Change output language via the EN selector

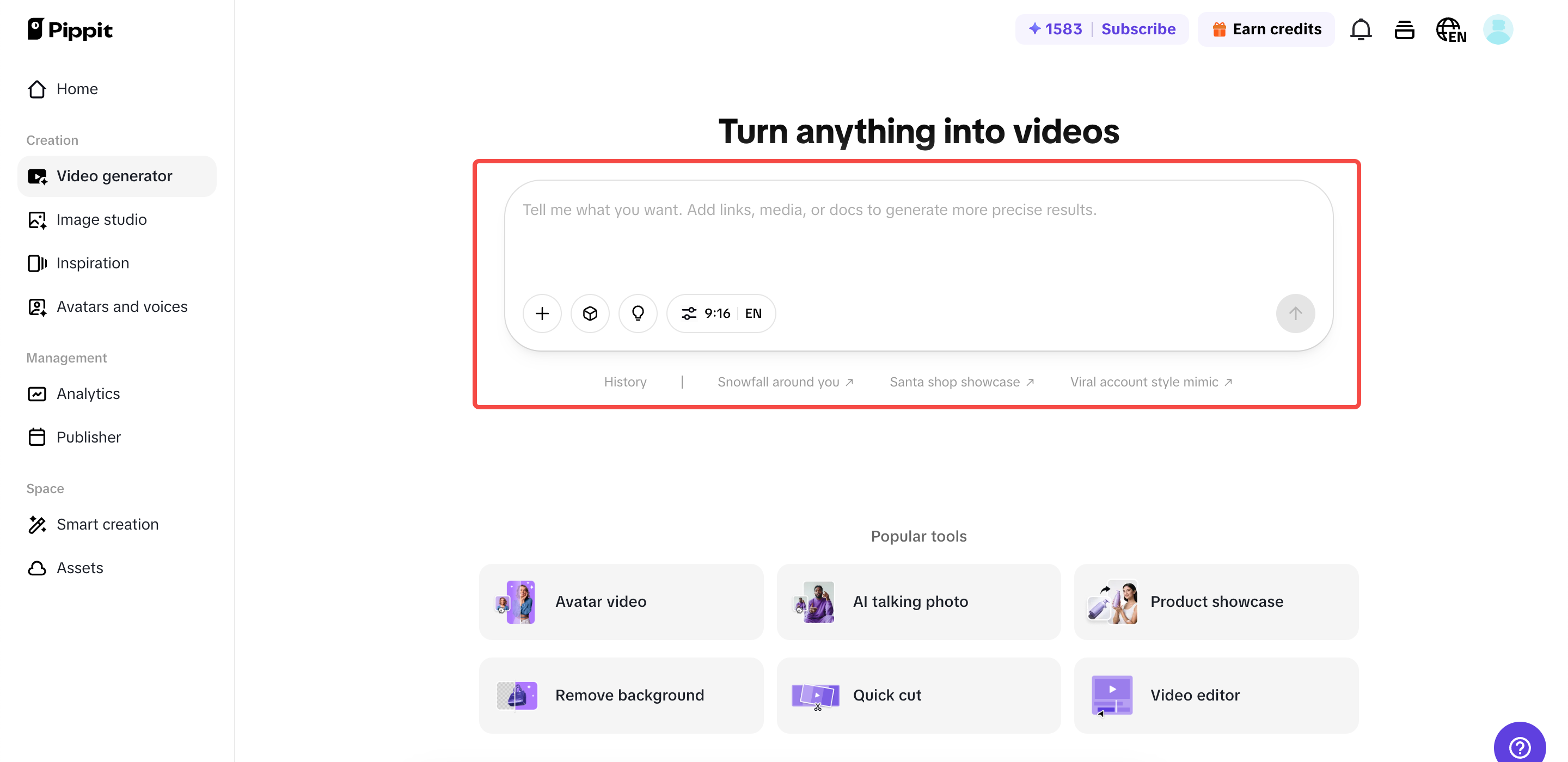point(753,313)
